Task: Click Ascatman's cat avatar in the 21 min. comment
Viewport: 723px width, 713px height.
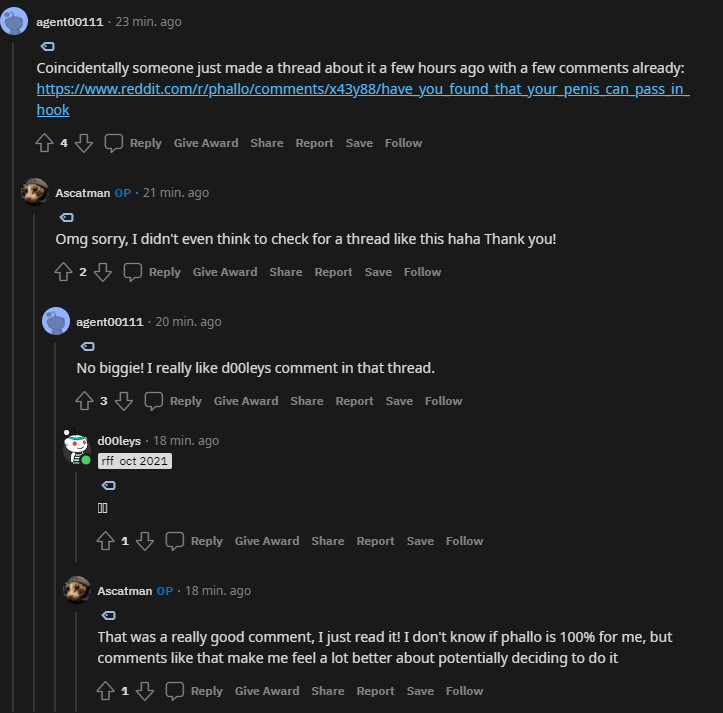Action: (35, 192)
